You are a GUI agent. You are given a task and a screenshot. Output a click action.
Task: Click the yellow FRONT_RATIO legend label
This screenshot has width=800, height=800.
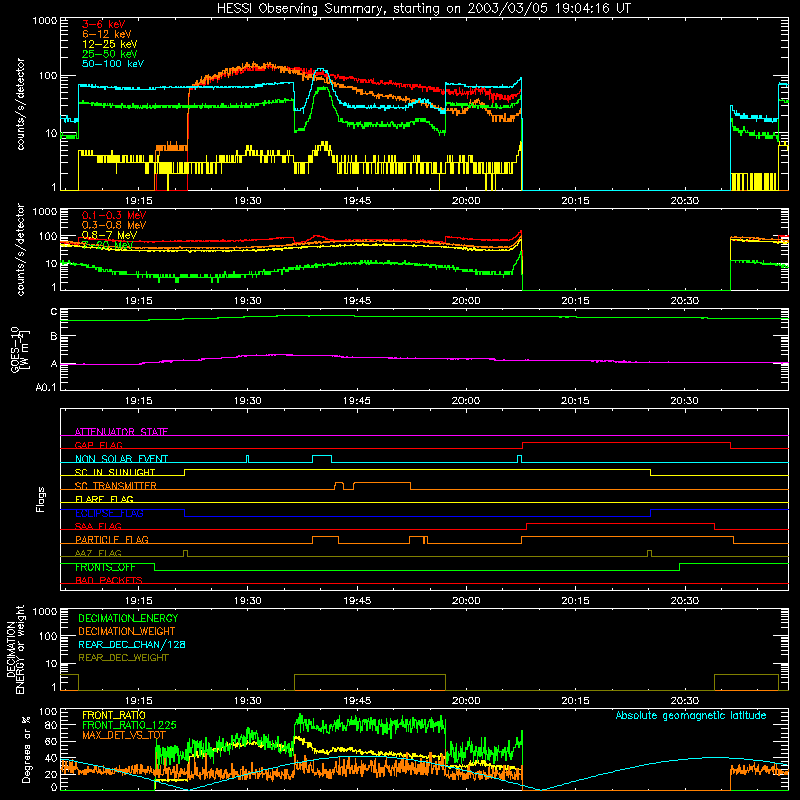[114, 715]
